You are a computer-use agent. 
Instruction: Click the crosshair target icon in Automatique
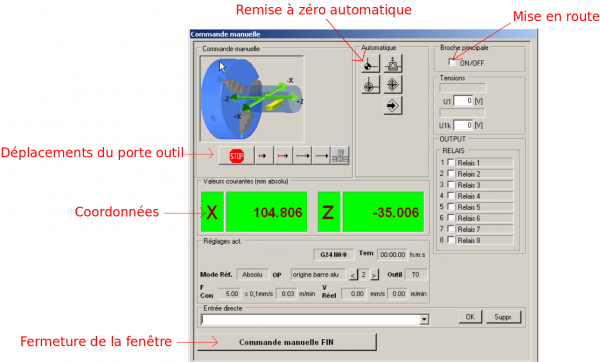pyautogui.click(x=370, y=85)
